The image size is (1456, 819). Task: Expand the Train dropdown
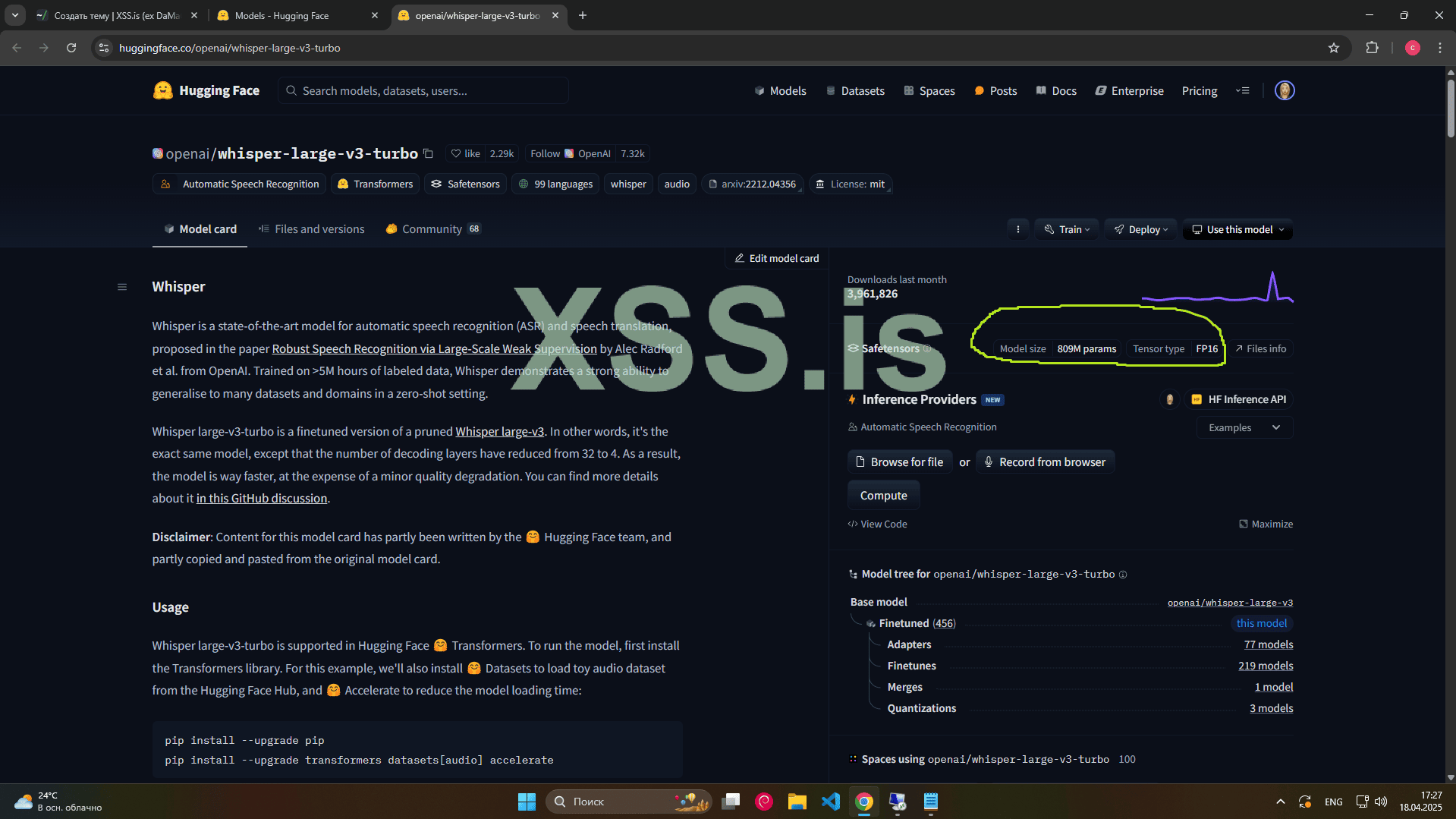(1067, 229)
